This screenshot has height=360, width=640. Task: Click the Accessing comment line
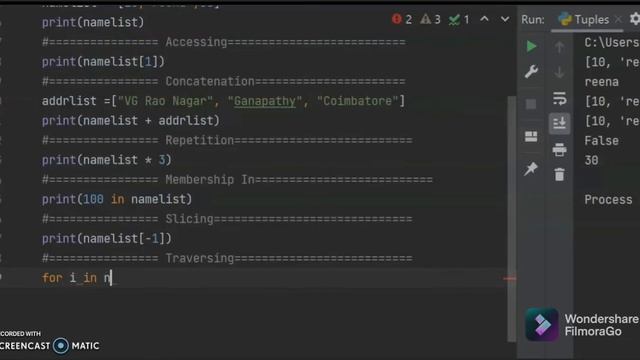click(x=224, y=42)
